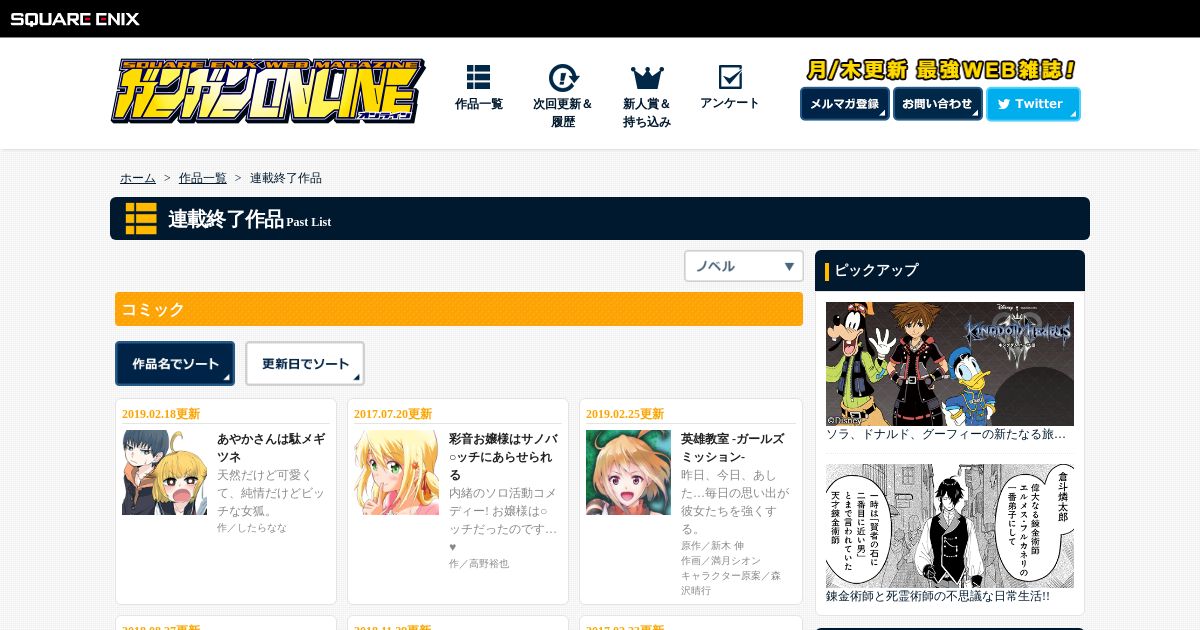Open the ノベル category dropdown
The image size is (1200, 630).
coord(744,266)
